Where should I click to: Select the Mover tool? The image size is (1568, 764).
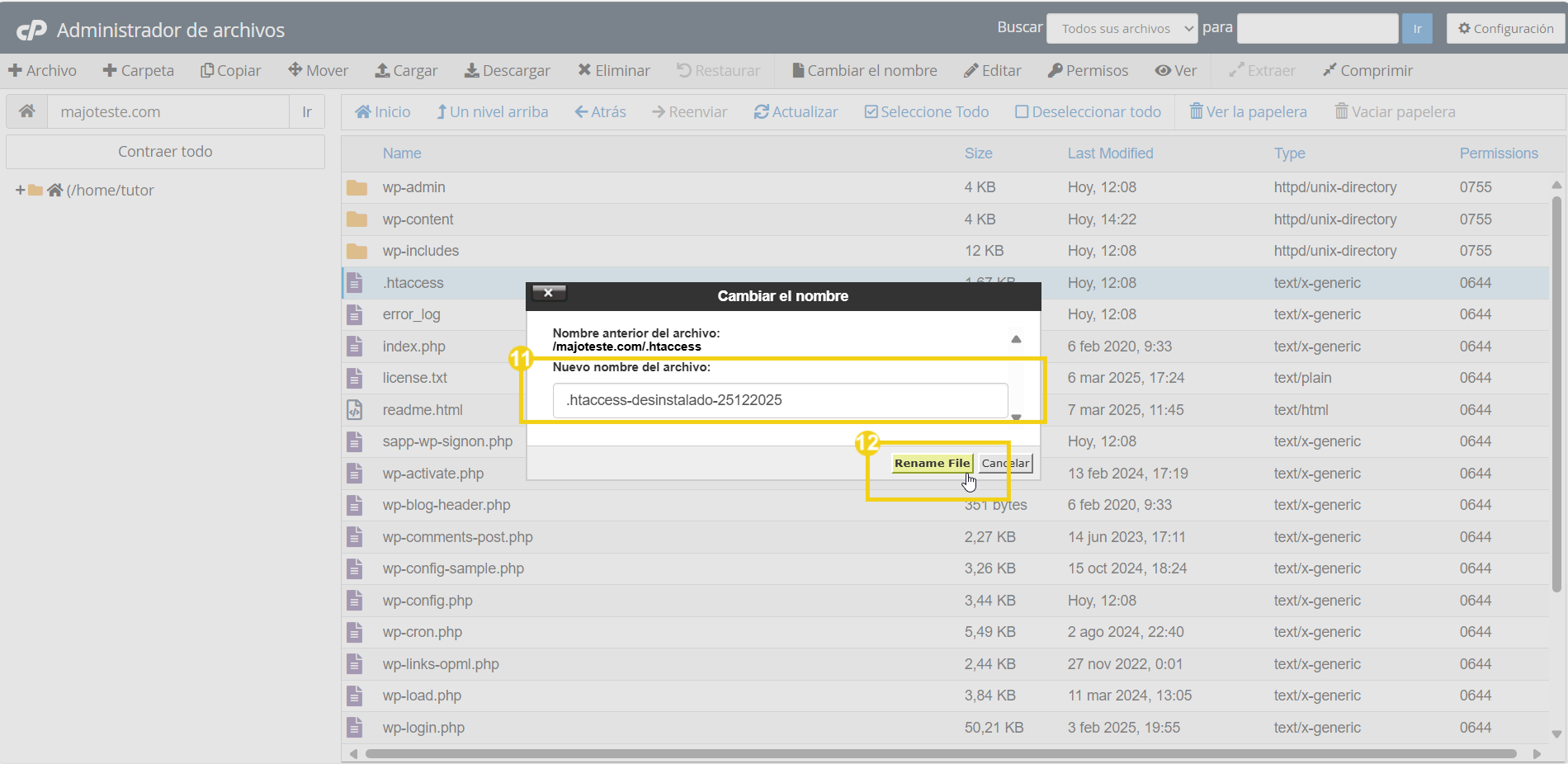pyautogui.click(x=319, y=70)
